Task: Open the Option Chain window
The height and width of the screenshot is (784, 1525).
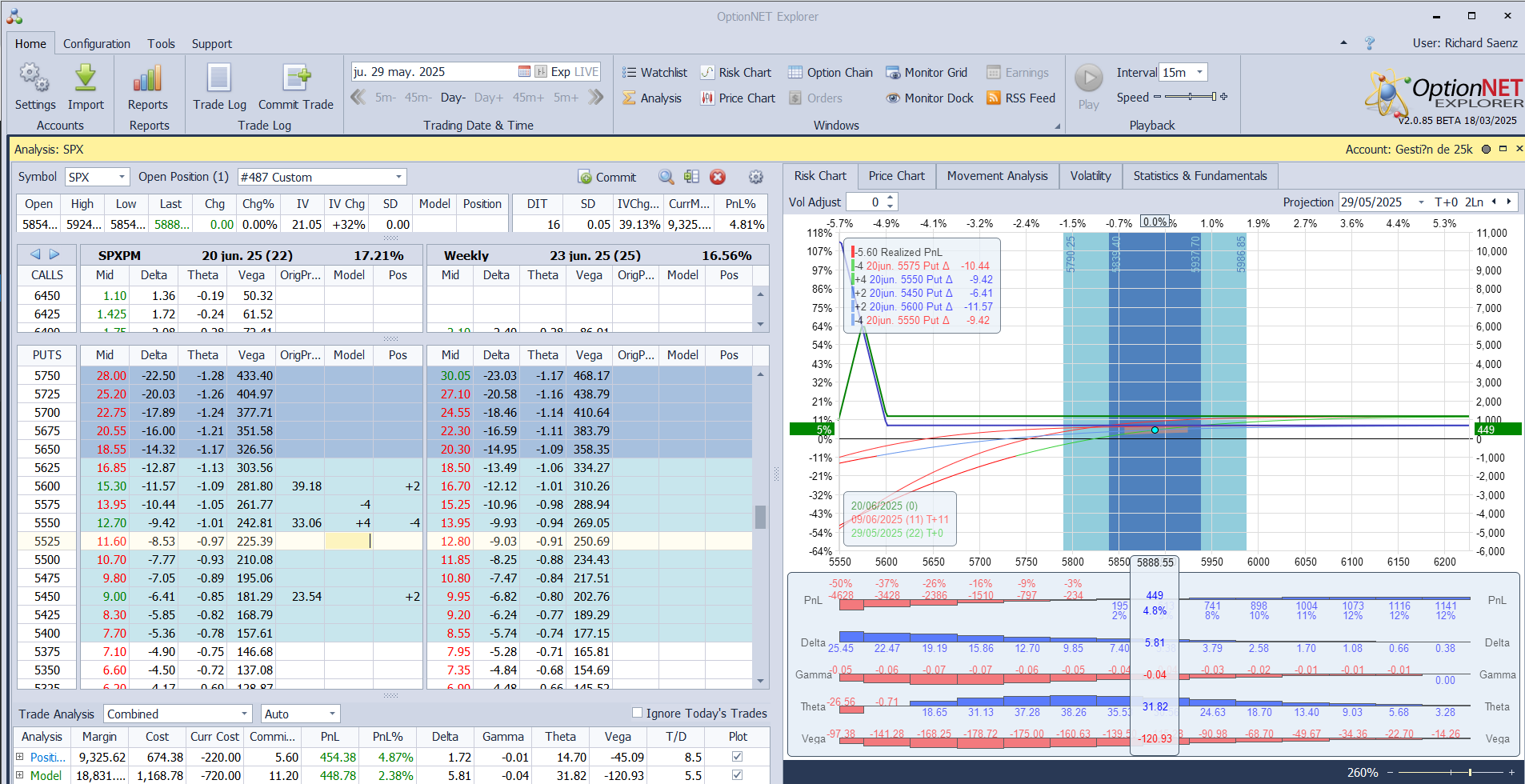Action: tap(830, 73)
